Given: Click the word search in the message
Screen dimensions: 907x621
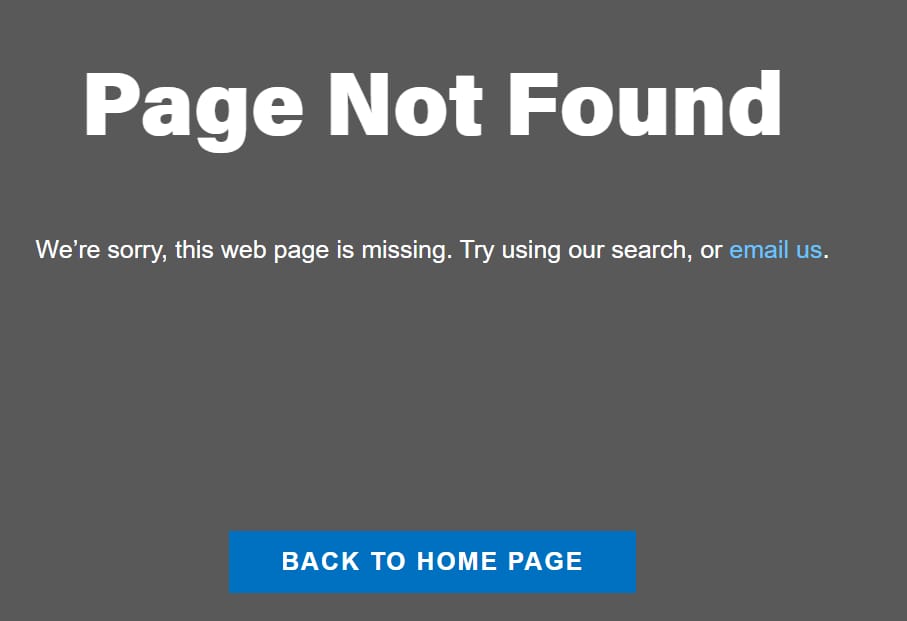Looking at the screenshot, I should [651, 250].
